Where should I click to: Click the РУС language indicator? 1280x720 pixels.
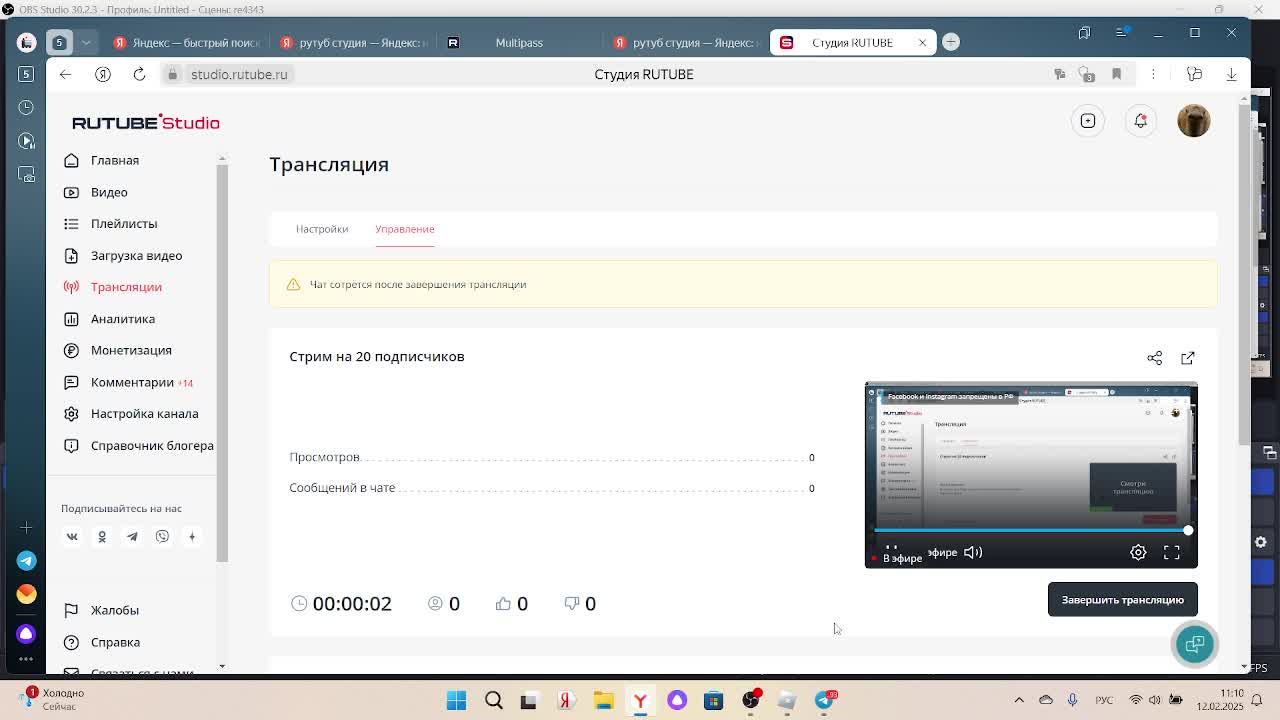point(1104,700)
